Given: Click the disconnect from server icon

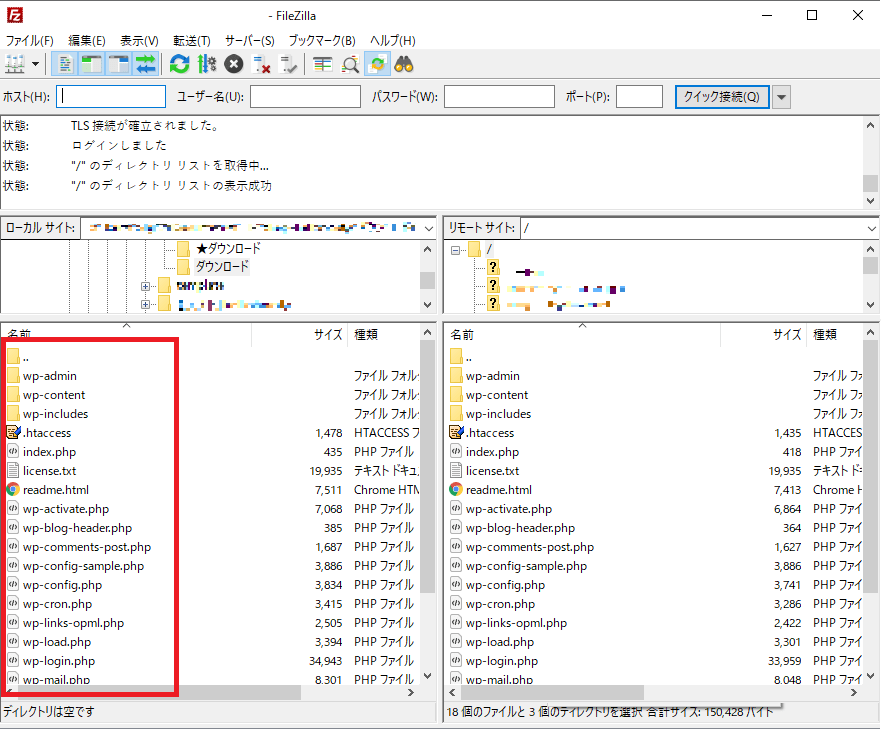Looking at the screenshot, I should point(262,64).
